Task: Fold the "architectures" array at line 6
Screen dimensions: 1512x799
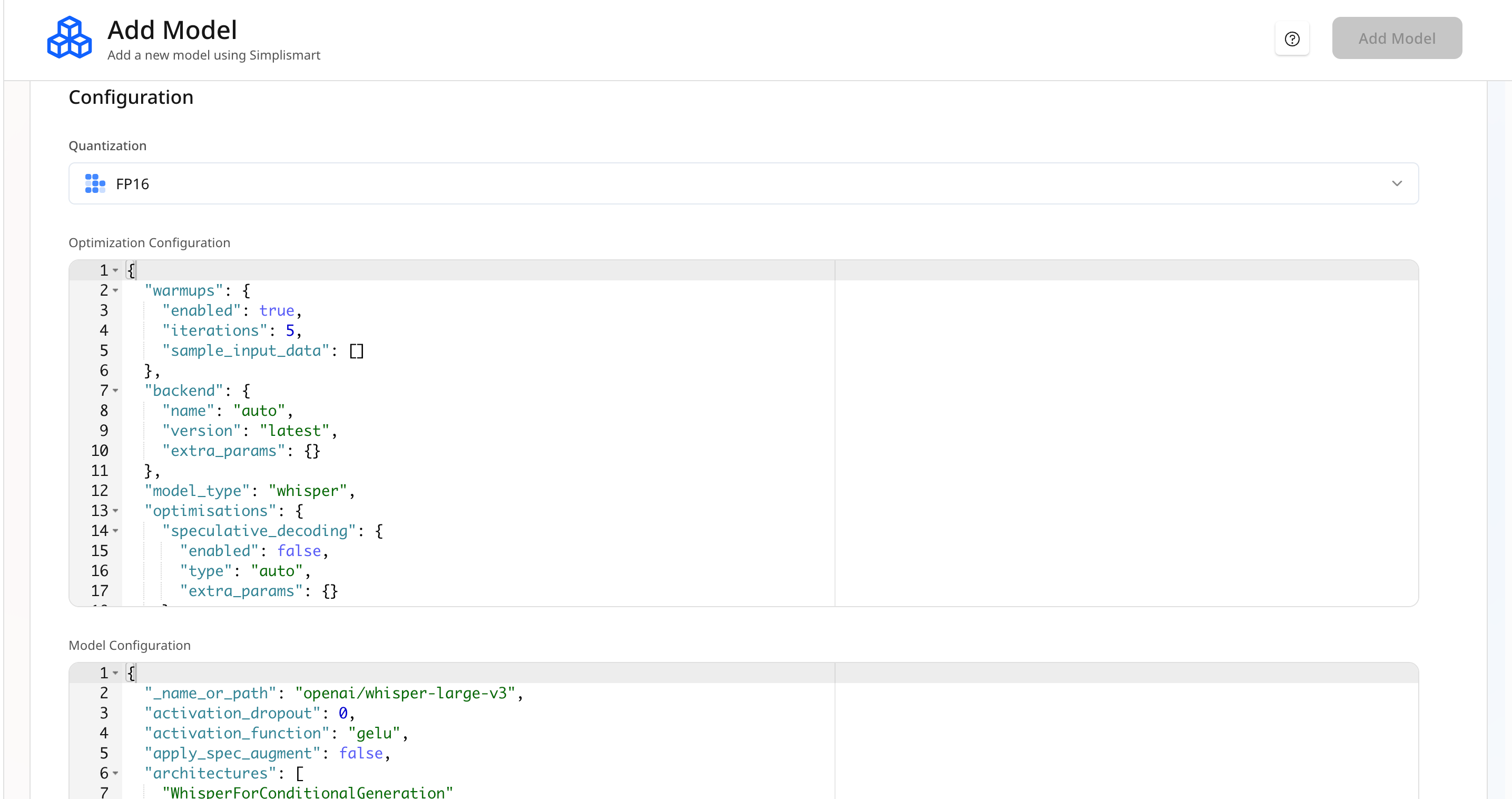Action: coord(115,773)
